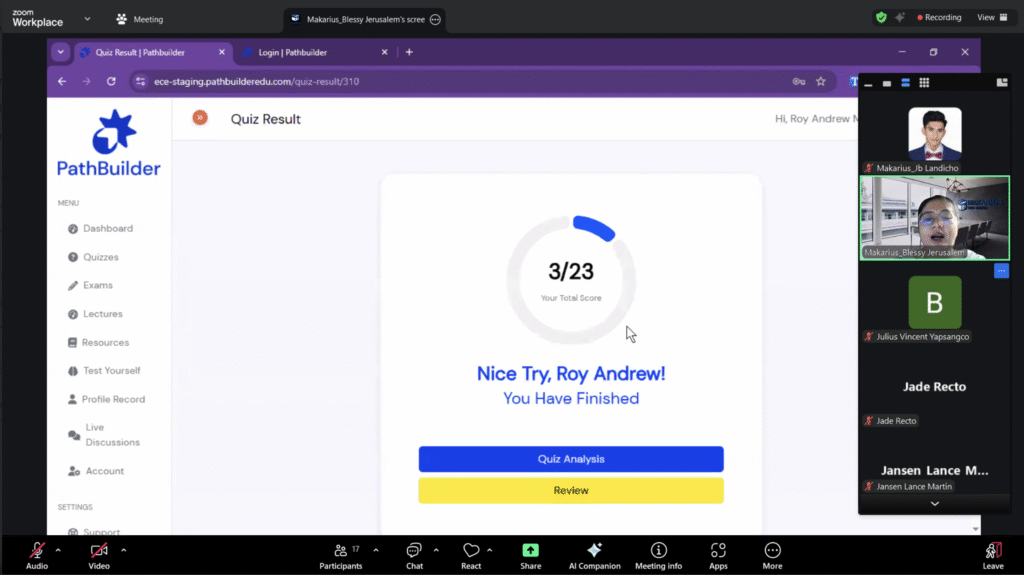Screen dimensions: 1024x575
Task: Expand audio options arrow beside Audio
Action: (58, 550)
